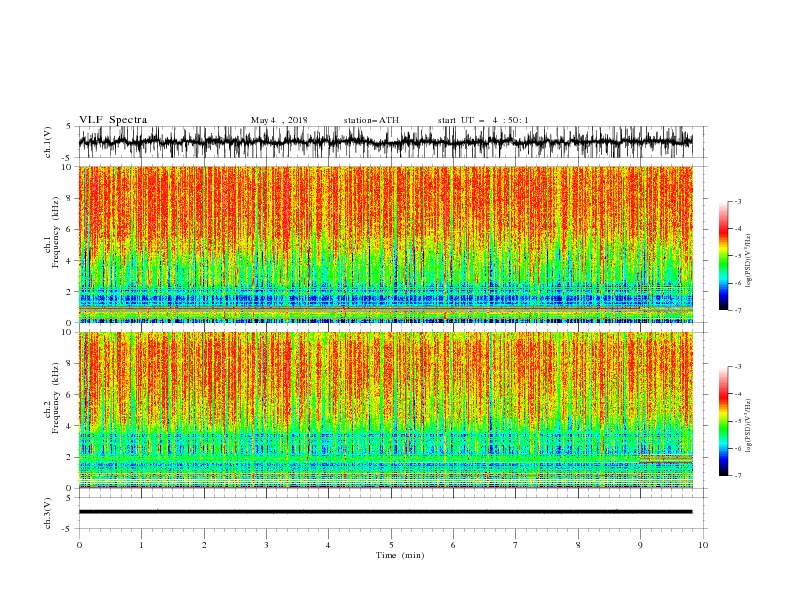Click the ch.1 "Frequency (kHz)" axis label
The height and width of the screenshot is (612, 792).
(x=56, y=233)
